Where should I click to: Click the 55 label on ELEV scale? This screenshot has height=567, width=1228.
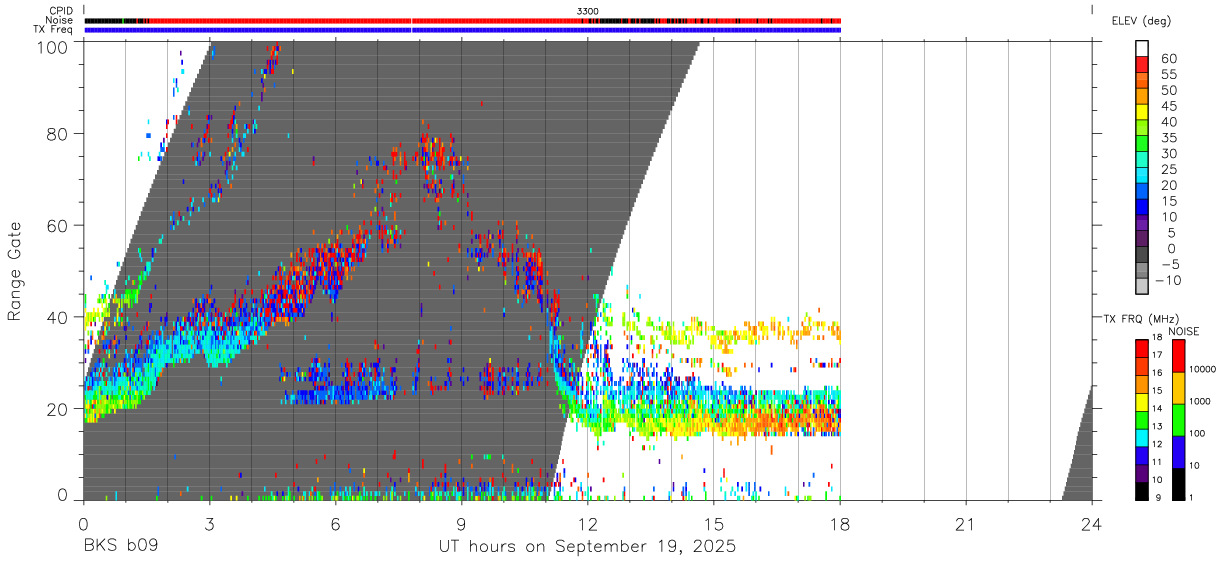(x=1167, y=74)
